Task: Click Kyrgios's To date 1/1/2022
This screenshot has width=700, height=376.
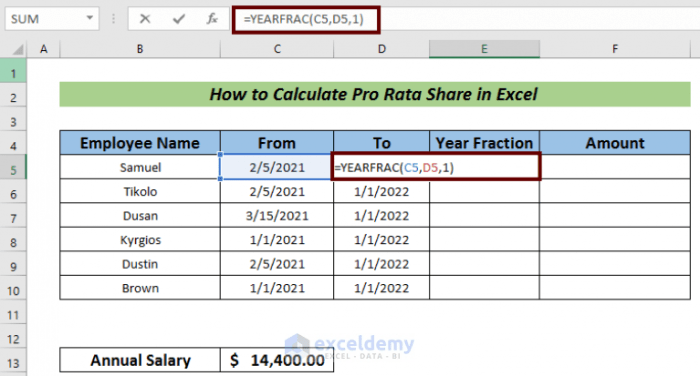Action: point(382,239)
